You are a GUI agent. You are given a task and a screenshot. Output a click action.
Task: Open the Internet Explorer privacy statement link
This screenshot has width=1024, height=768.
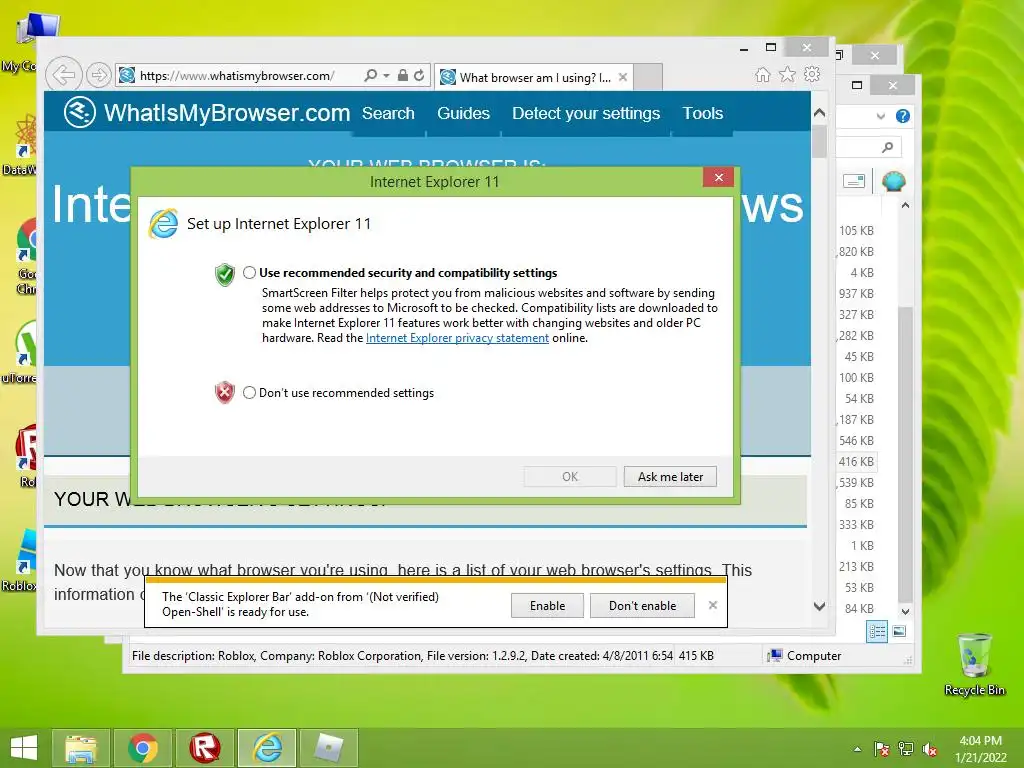[x=457, y=338]
